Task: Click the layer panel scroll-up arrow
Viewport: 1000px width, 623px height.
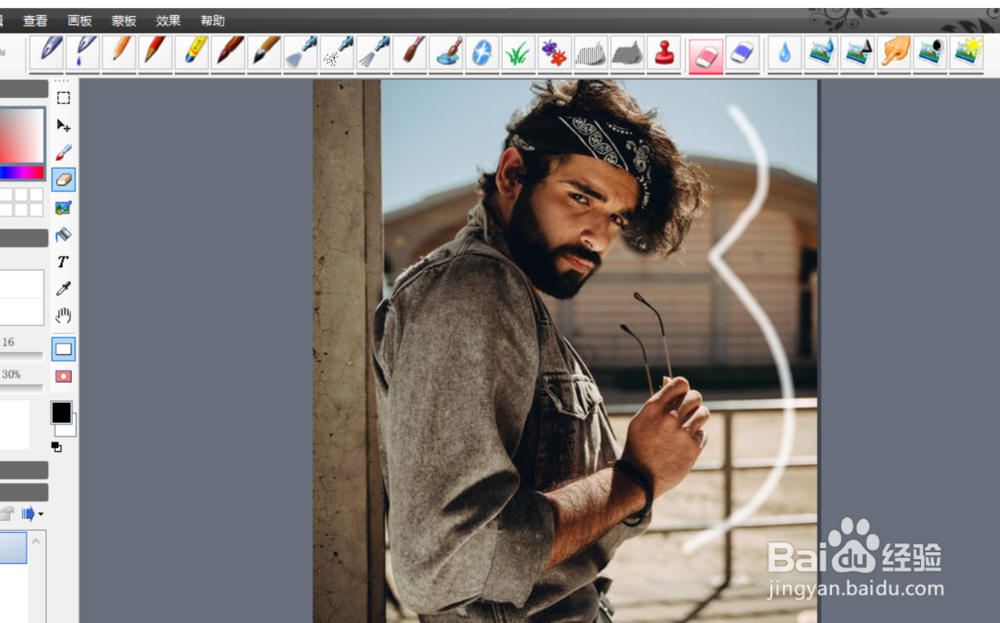Action: pyautogui.click(x=36, y=541)
